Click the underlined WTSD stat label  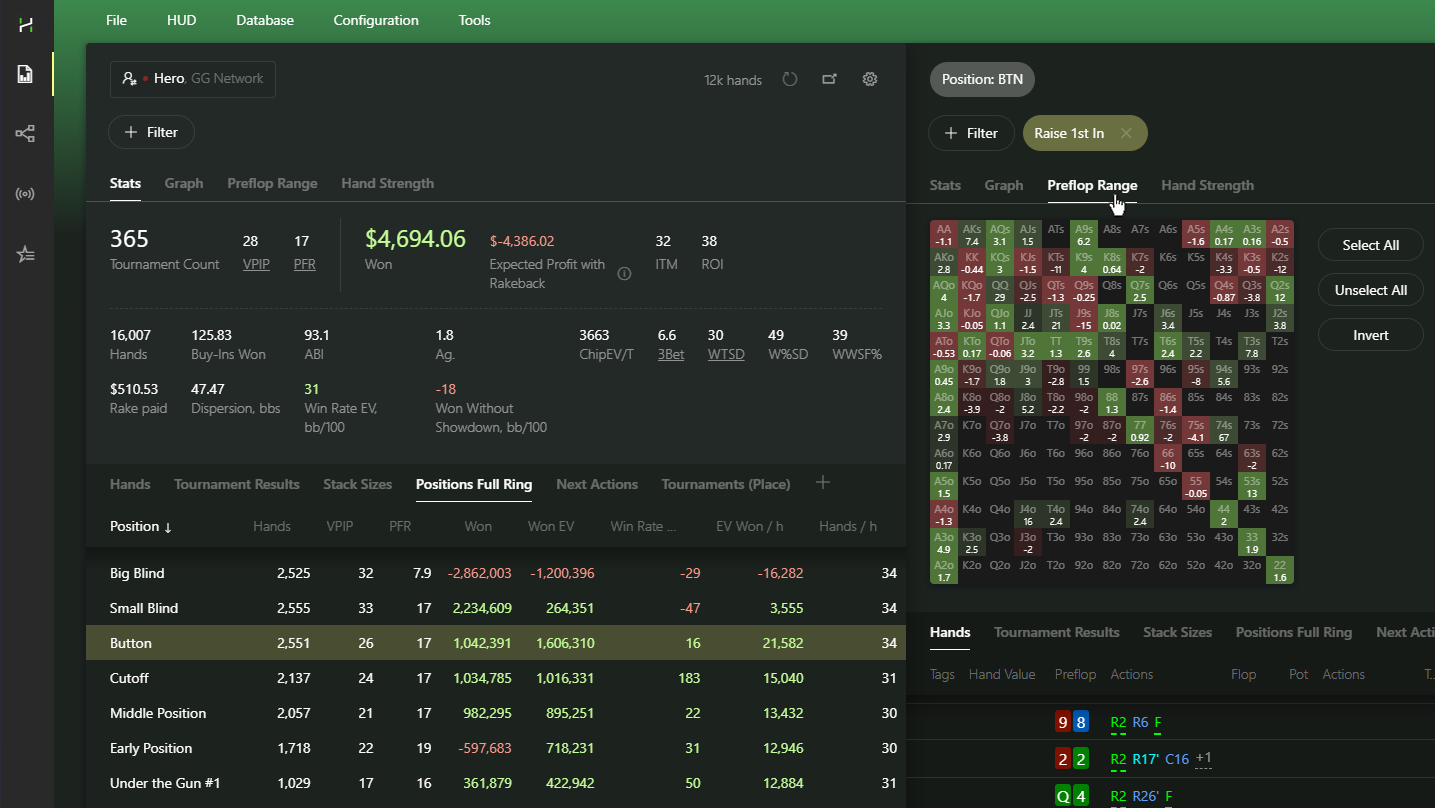click(726, 354)
